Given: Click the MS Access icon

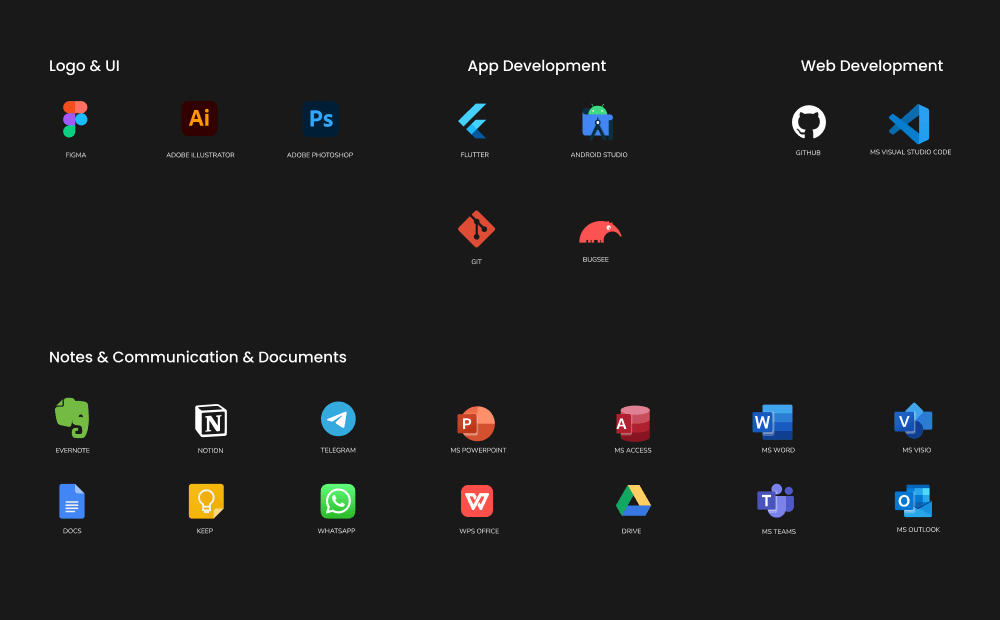Looking at the screenshot, I should coord(633,423).
